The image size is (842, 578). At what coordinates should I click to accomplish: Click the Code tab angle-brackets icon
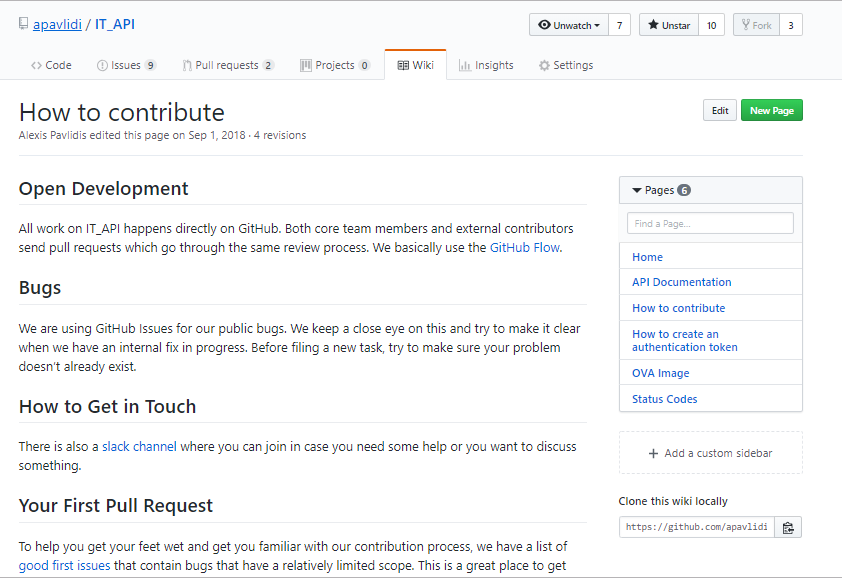(36, 66)
